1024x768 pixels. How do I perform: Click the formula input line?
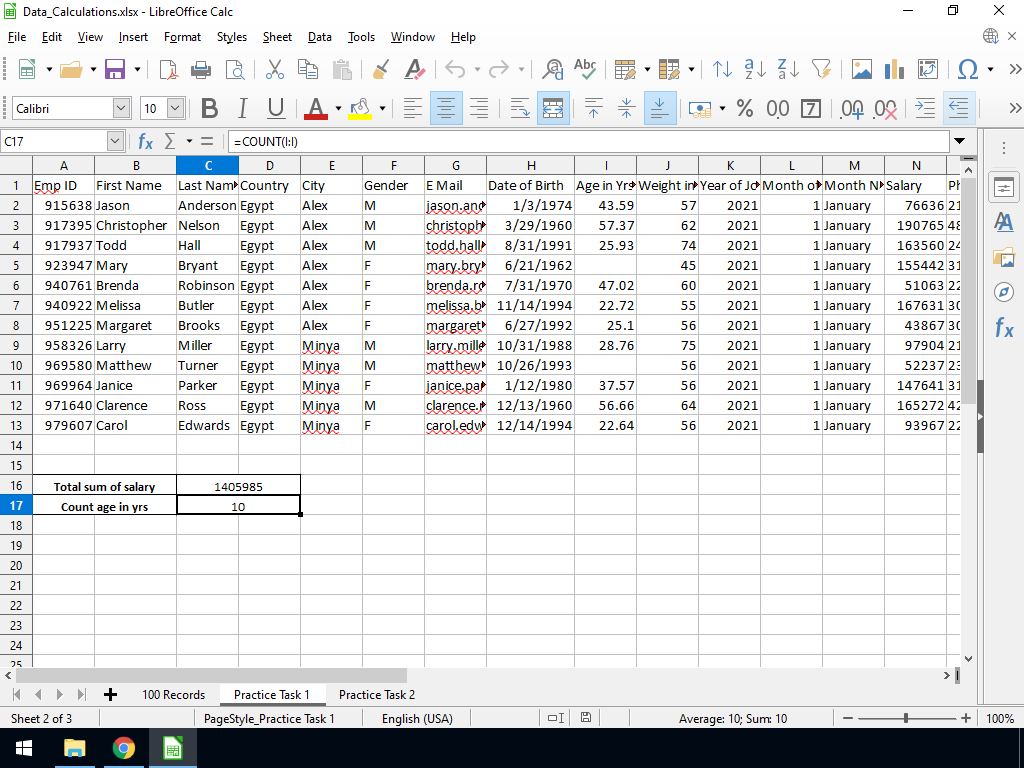click(588, 141)
